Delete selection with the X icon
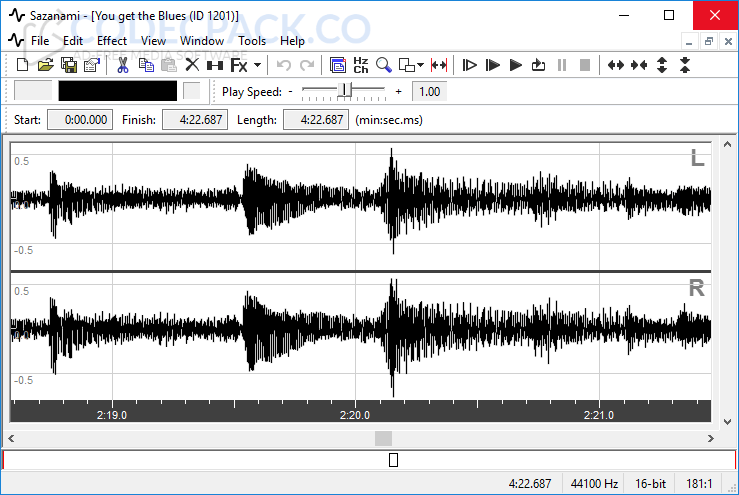The width and height of the screenshot is (739, 495). click(x=192, y=65)
